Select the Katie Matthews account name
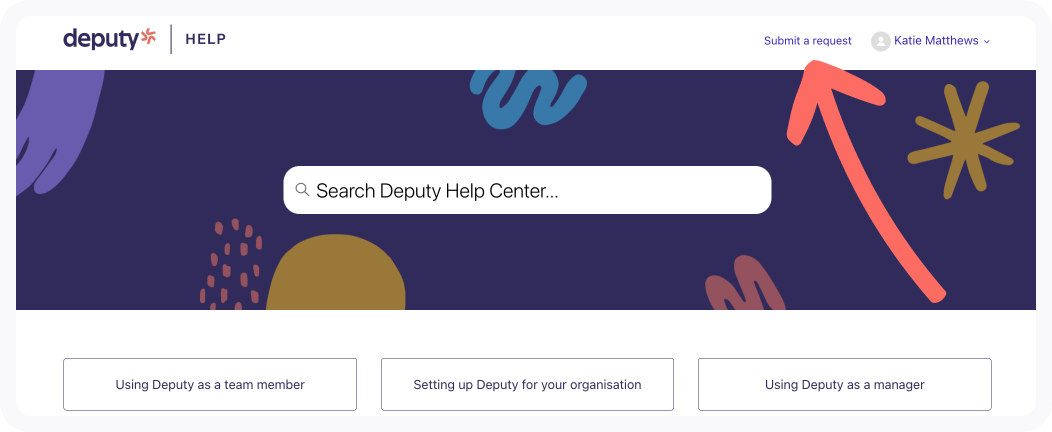The height and width of the screenshot is (432, 1052). (x=936, y=41)
